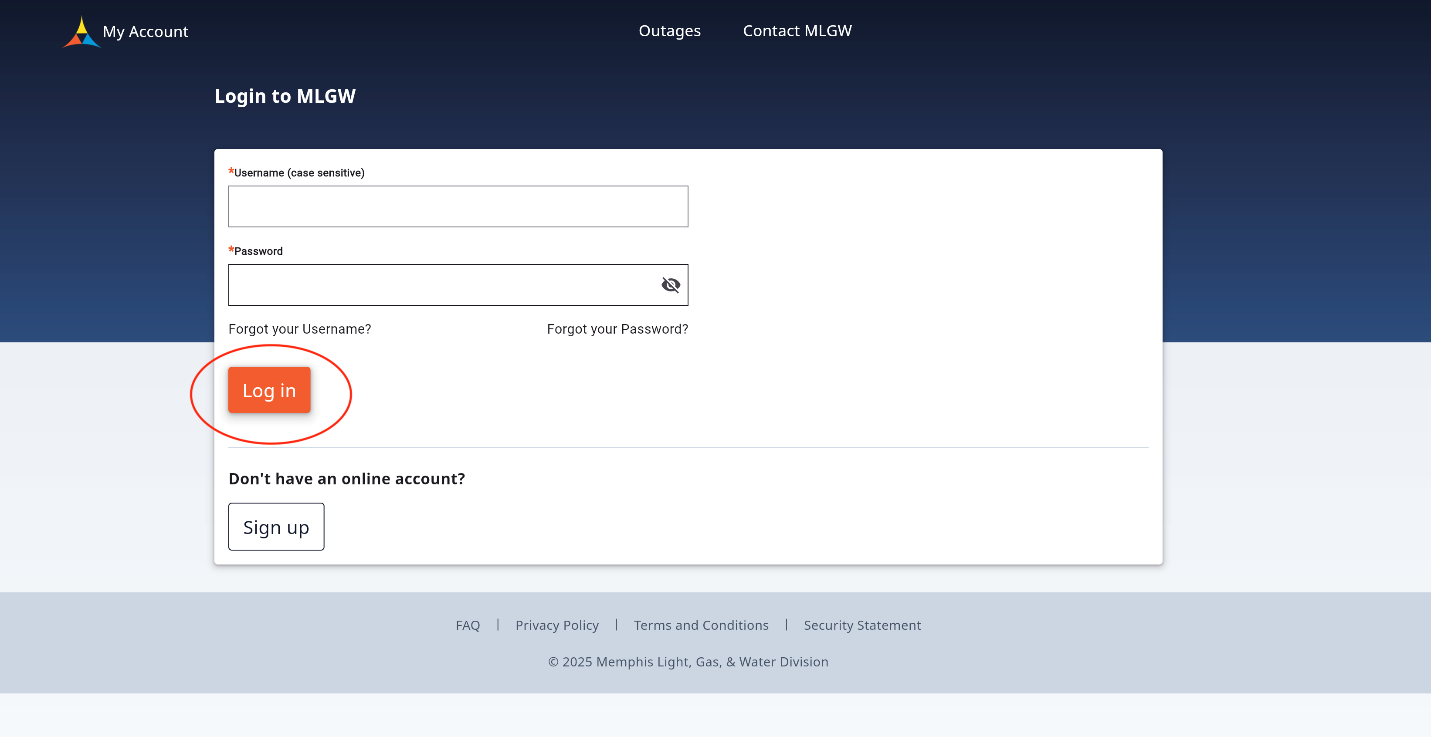Viewport: 1431px width, 737px height.
Task: Open Terms and Conditions footer link
Action: [701, 626]
